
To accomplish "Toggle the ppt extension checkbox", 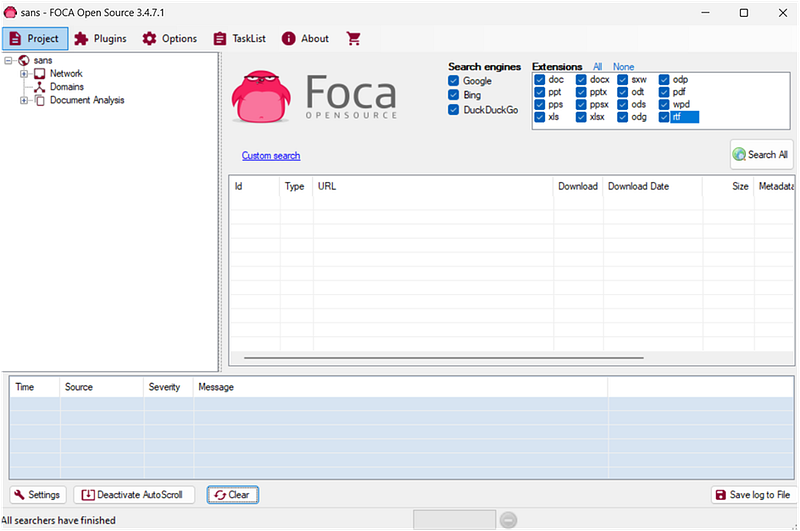I will click(540, 92).
